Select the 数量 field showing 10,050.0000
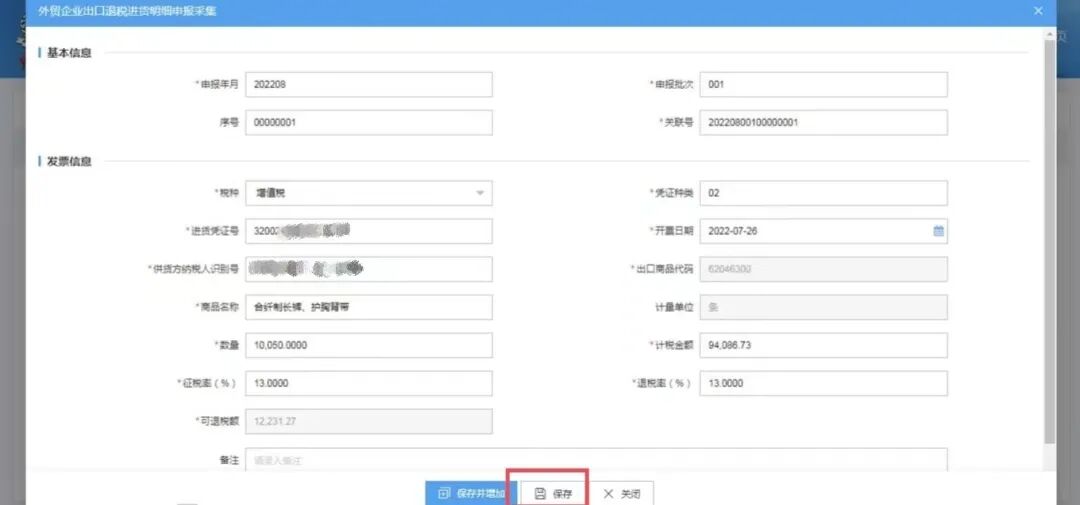This screenshot has height=505, width=1080. 369,345
